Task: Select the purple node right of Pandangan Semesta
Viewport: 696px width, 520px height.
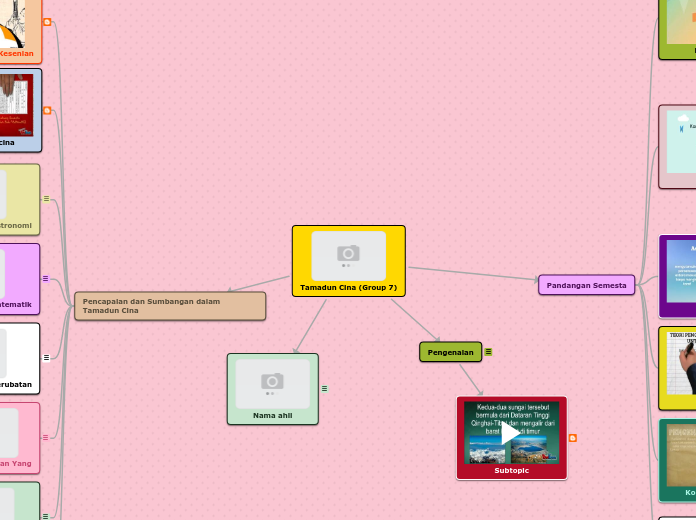Action: coord(679,275)
